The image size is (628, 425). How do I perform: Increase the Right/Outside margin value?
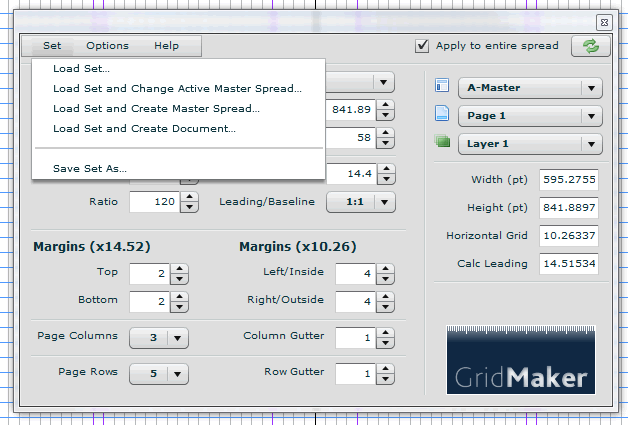coord(385,297)
